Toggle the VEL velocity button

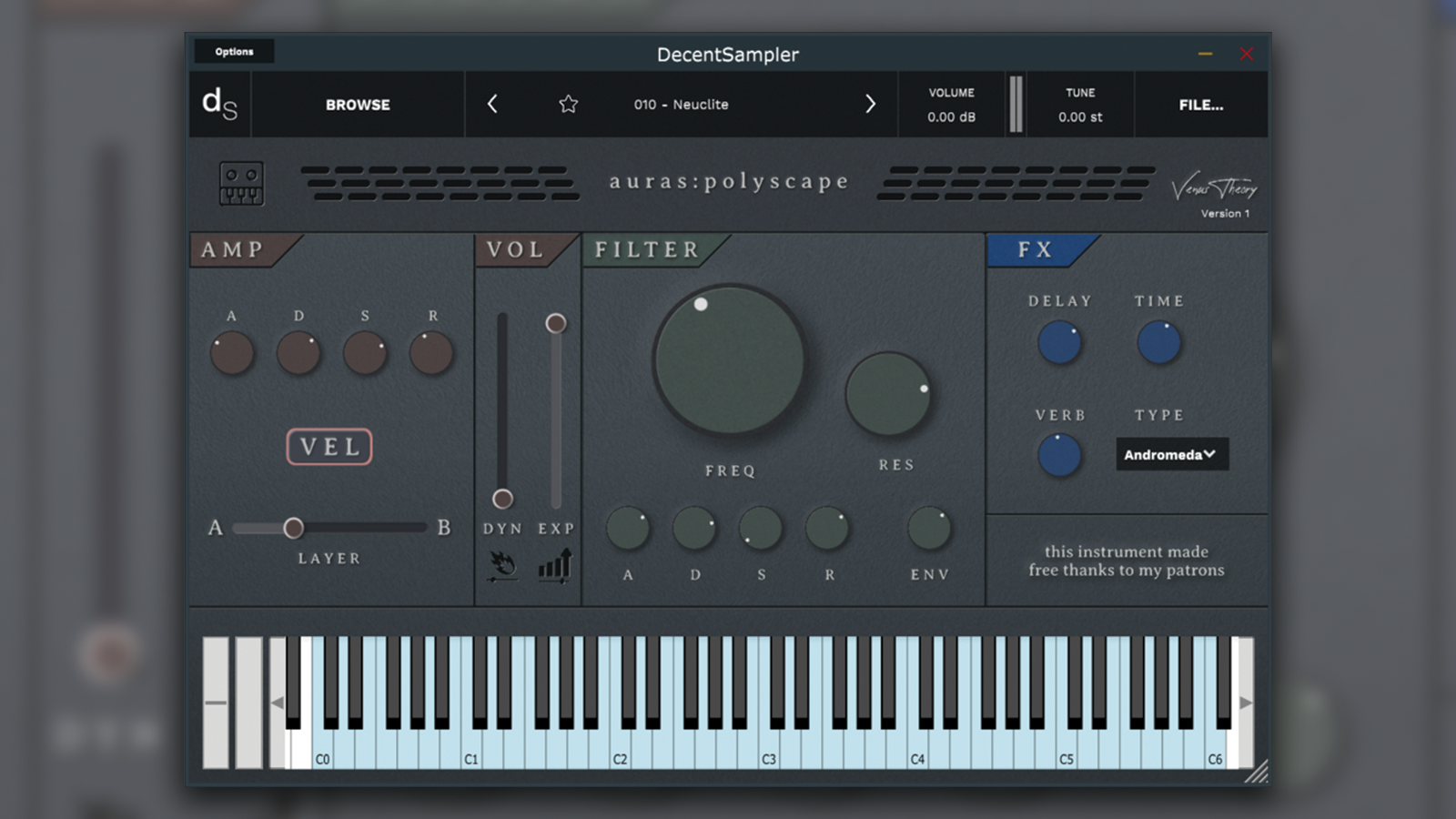[x=329, y=447]
